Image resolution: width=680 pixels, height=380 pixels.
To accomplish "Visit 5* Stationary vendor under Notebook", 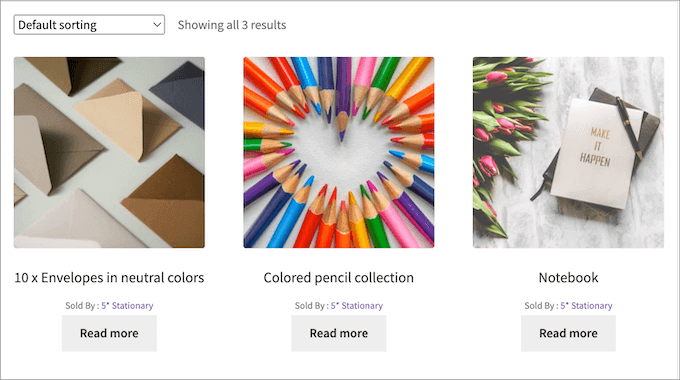I will (x=586, y=305).
